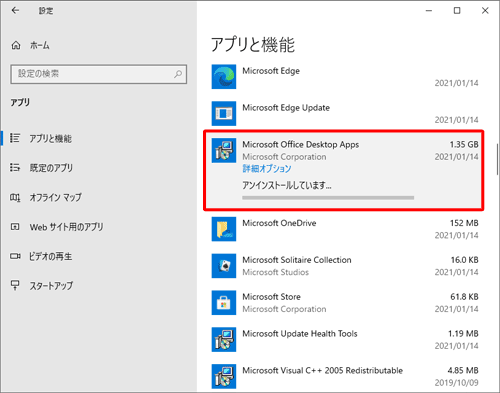Click the Microsoft Studios publisher text
Screen dimensions: 500x393
275,272
